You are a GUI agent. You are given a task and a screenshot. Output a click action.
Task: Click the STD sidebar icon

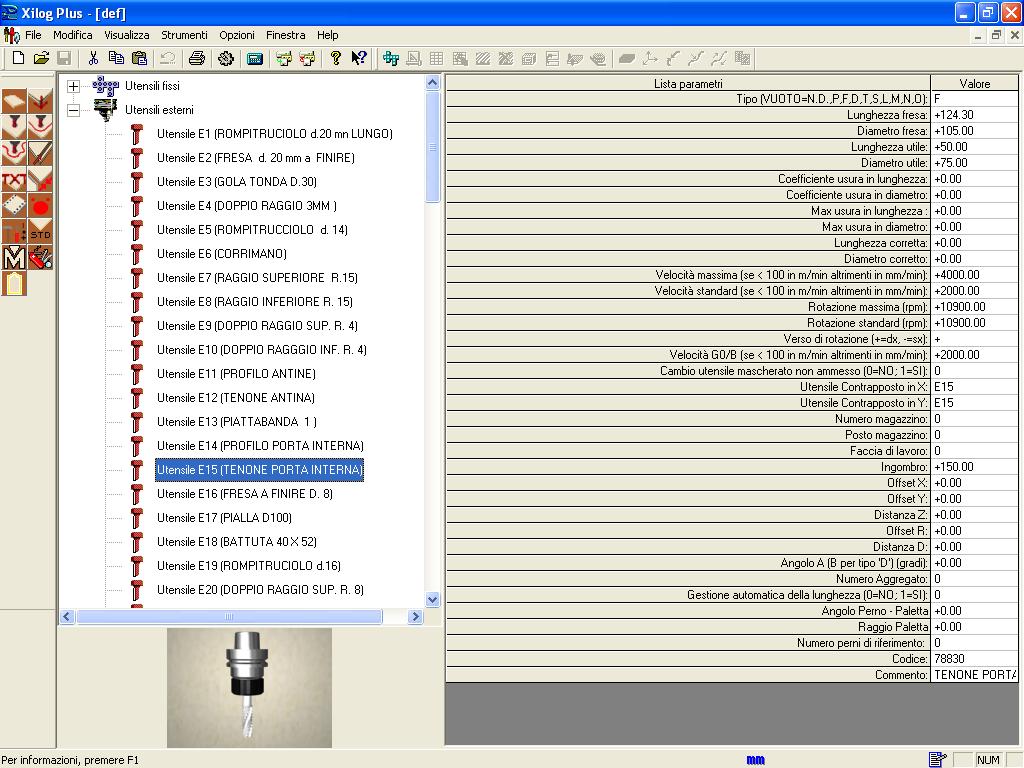[x=40, y=232]
